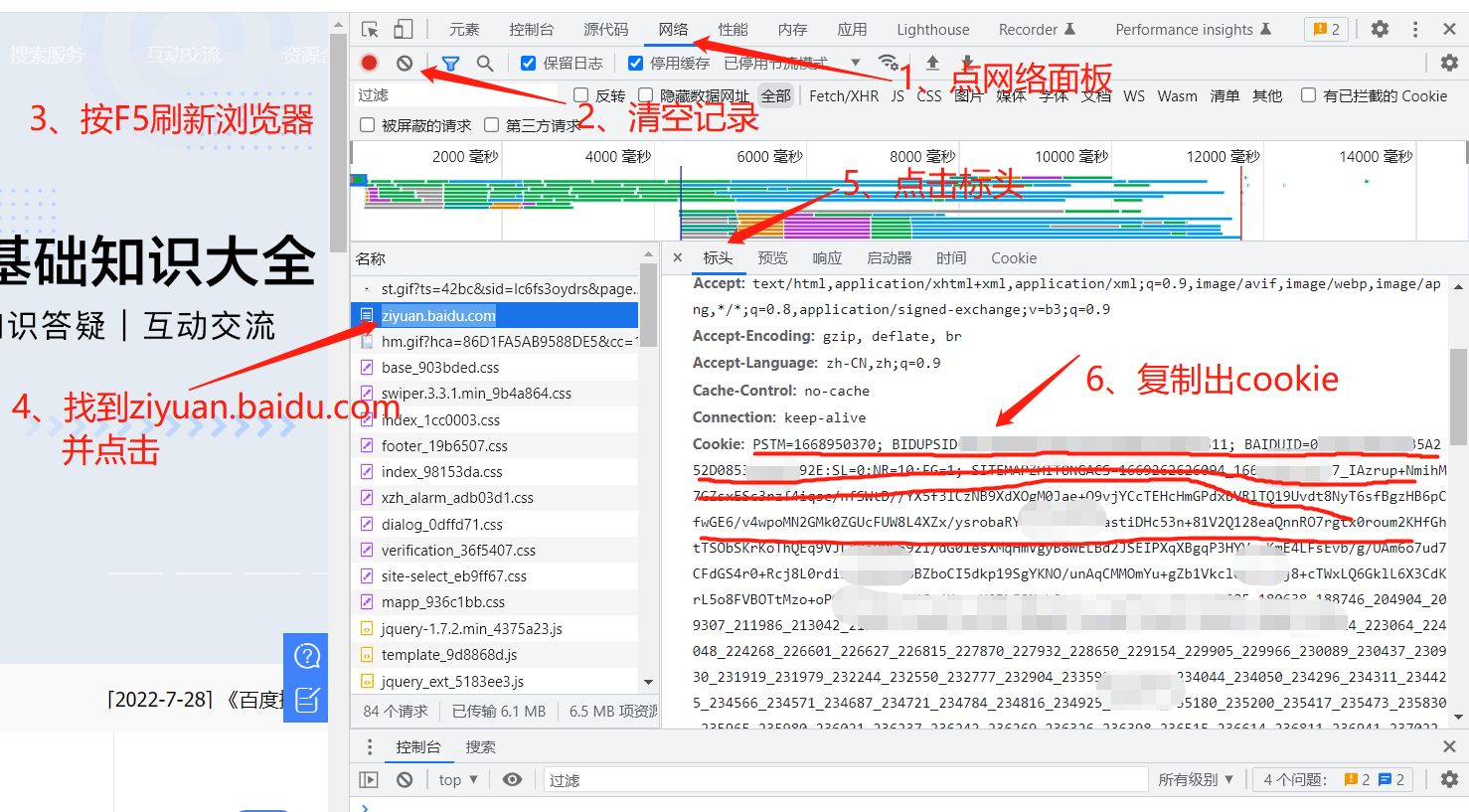Open the throttling dropdown arrow
Screen dimensions: 1469x812
click(856, 63)
